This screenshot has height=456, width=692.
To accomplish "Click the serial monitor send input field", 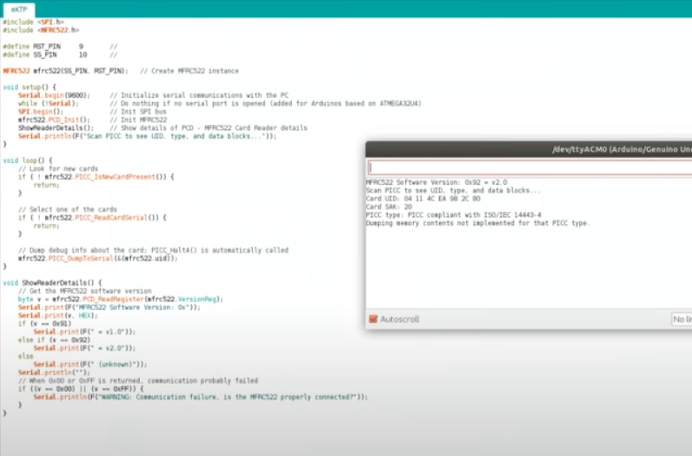I will point(530,168).
